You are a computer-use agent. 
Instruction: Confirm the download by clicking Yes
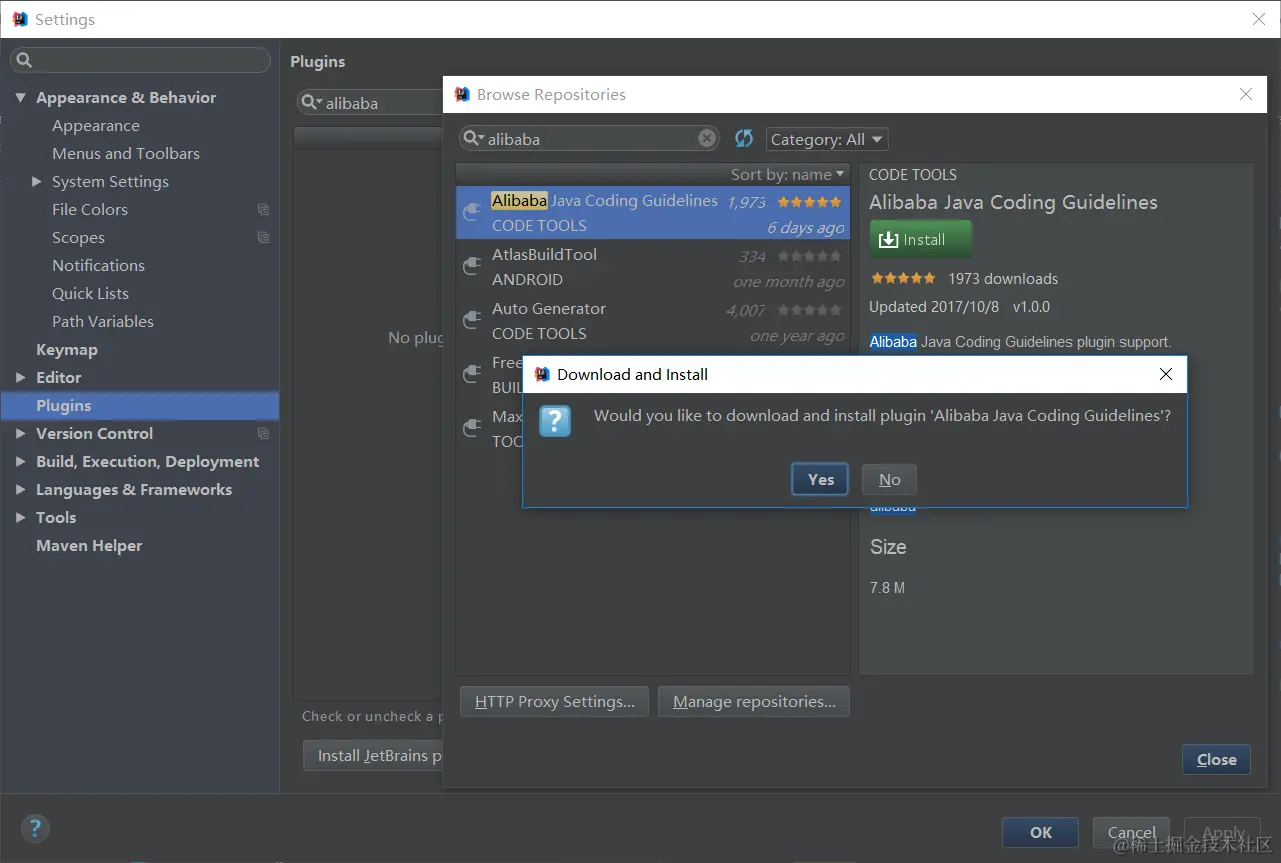pos(819,479)
